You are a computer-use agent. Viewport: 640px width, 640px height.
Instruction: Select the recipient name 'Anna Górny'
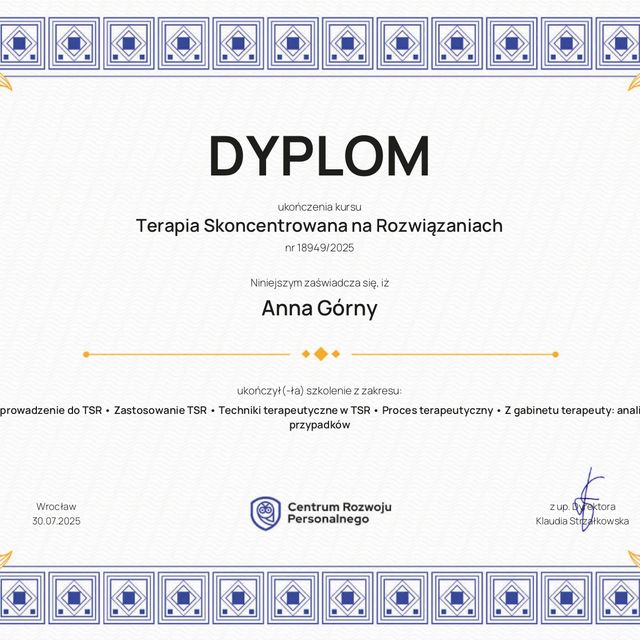(x=320, y=309)
